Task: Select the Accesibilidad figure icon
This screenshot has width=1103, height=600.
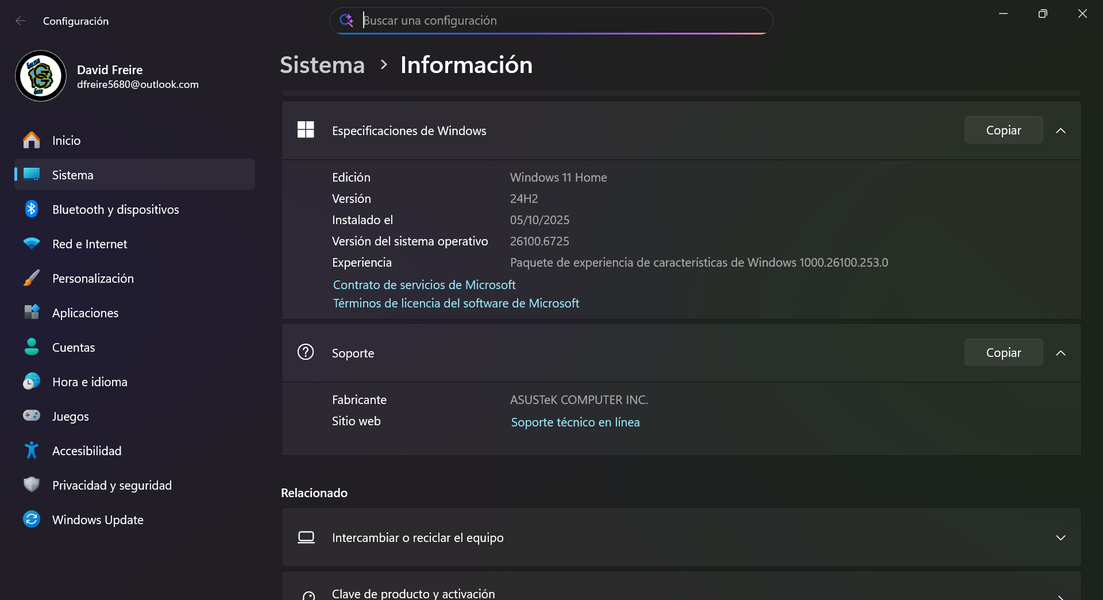Action: tap(32, 451)
